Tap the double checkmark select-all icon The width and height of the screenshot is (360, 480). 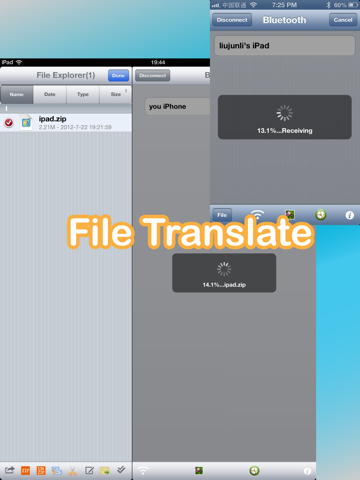tap(121, 470)
